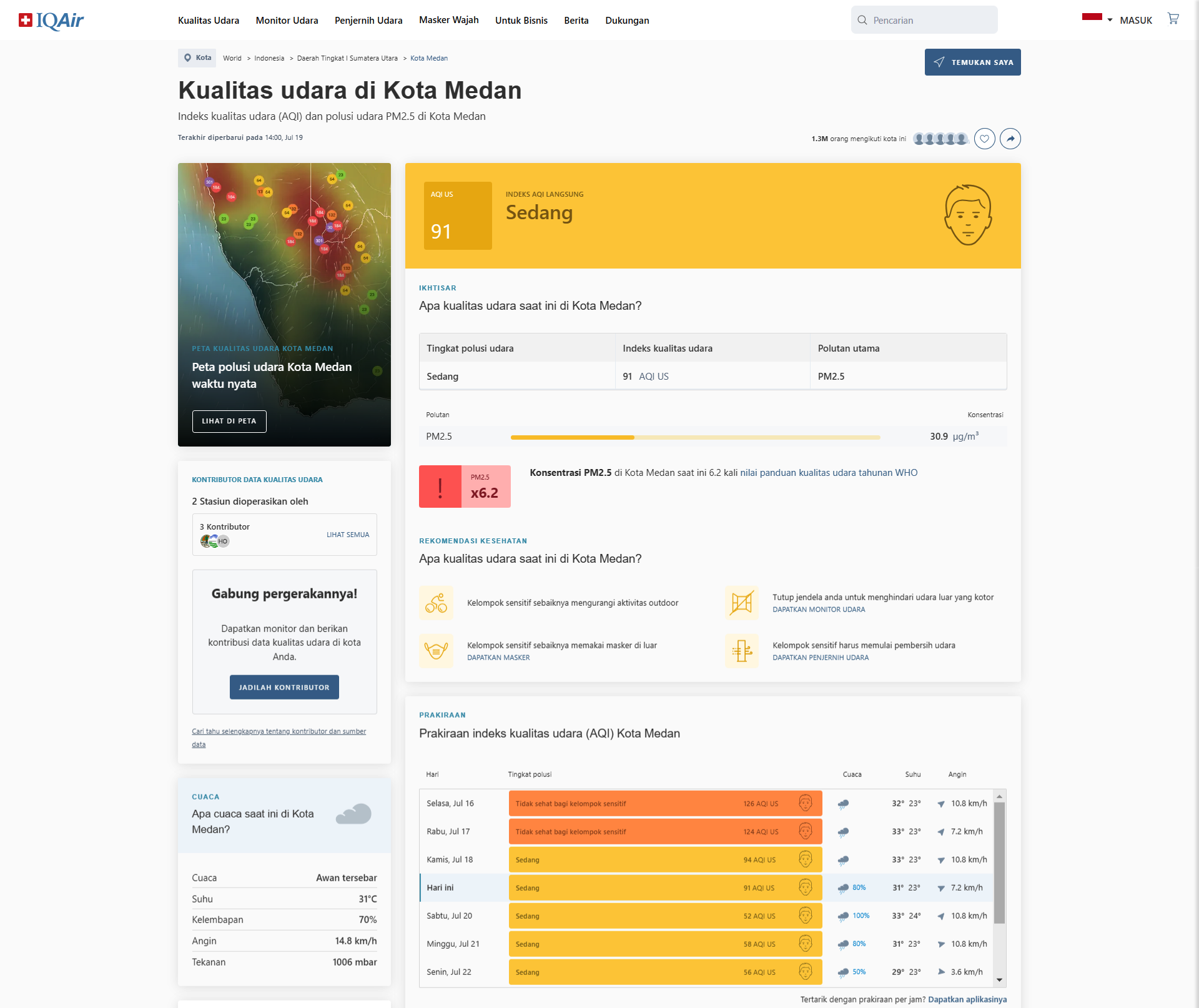Viewport: 1199px width, 1008px height.
Task: Click the cloud weather icon
Action: [x=353, y=814]
